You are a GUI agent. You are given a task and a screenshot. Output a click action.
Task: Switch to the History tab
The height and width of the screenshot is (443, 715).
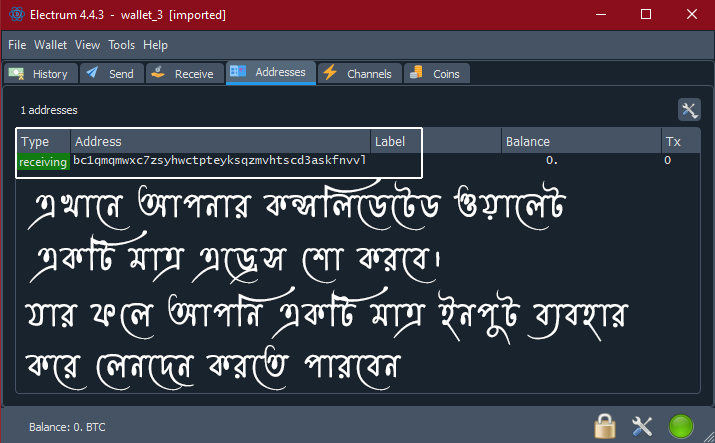click(41, 74)
